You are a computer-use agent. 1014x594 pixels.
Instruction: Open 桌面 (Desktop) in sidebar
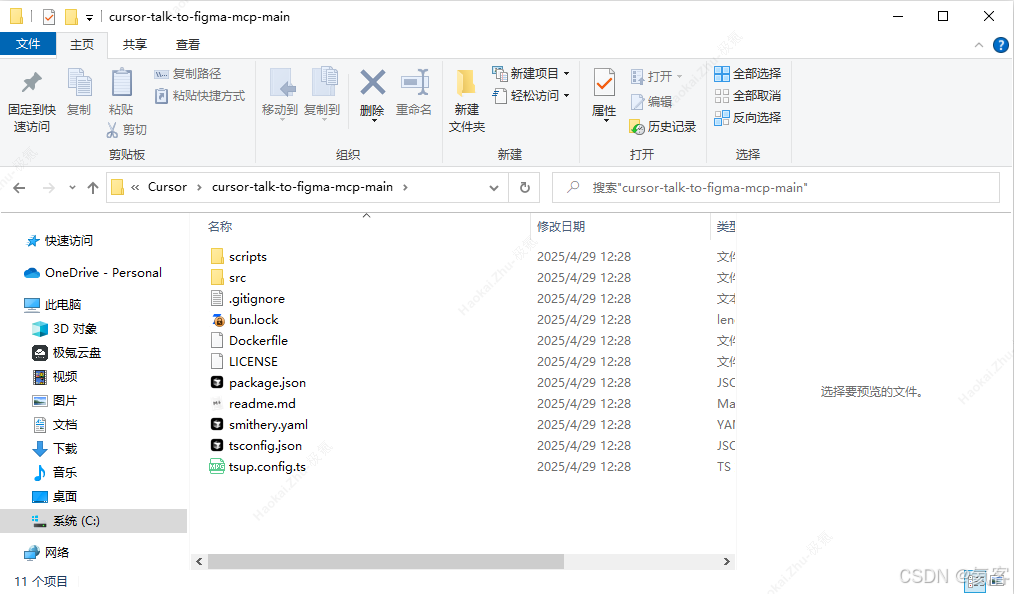point(65,496)
